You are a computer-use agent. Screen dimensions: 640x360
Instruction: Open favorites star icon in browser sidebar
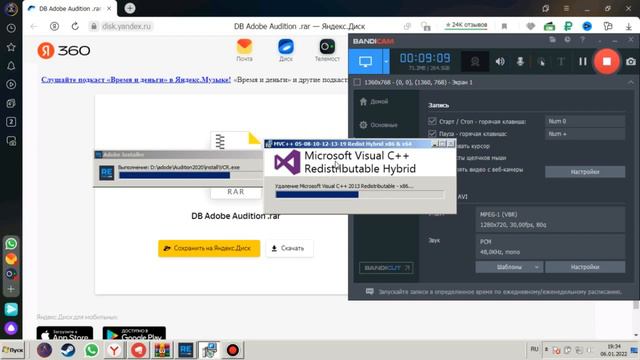(x=11, y=47)
